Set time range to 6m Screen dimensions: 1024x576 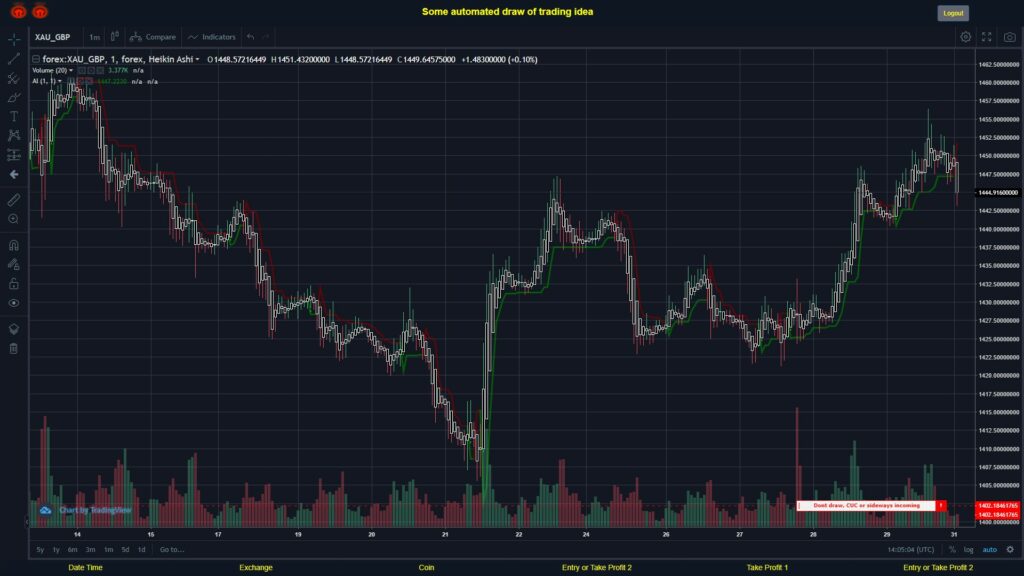(72, 550)
